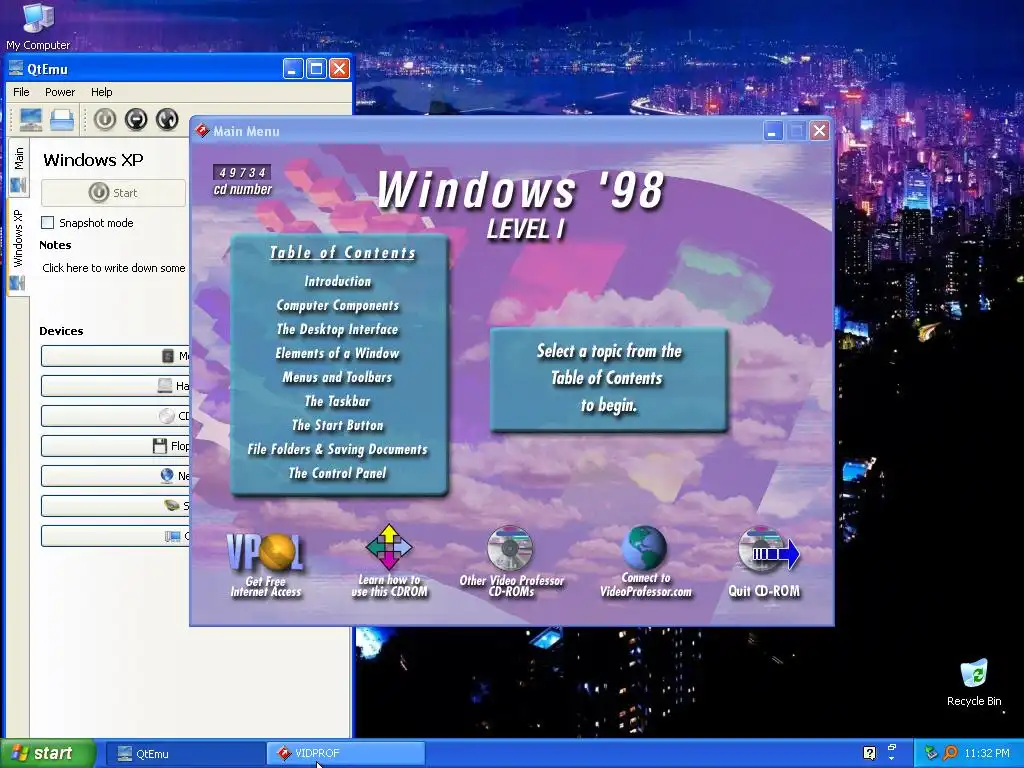Open the Computer Components topic
This screenshot has height=768, width=1024.
pos(338,306)
